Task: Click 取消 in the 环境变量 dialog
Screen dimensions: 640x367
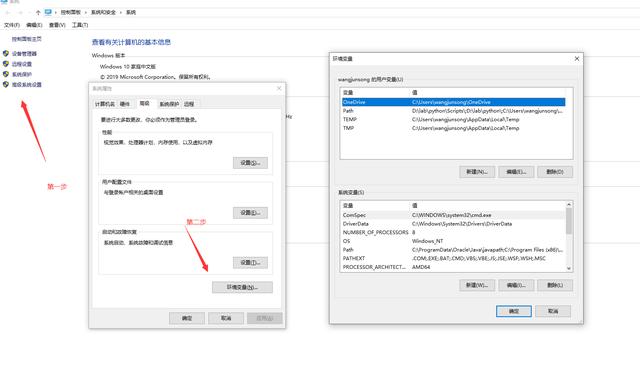Action: [553, 311]
